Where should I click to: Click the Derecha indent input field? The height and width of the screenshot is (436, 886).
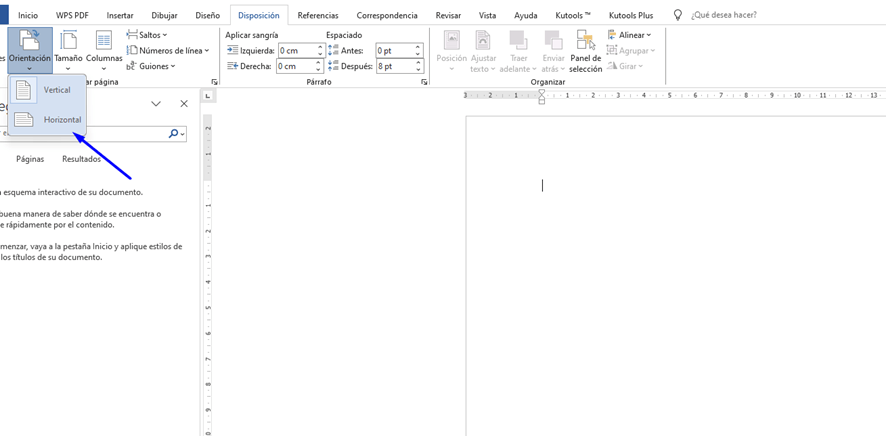coord(297,66)
